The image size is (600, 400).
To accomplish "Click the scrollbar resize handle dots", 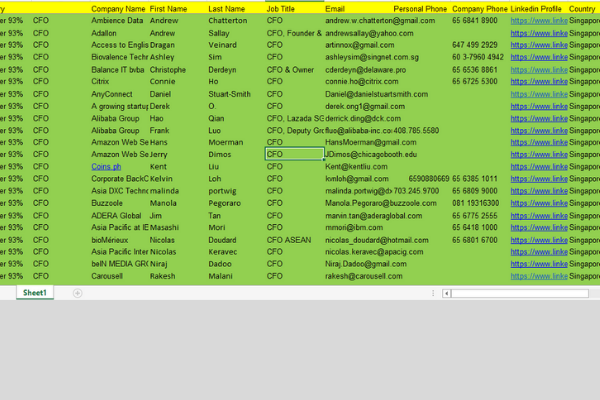I will [x=435, y=293].
